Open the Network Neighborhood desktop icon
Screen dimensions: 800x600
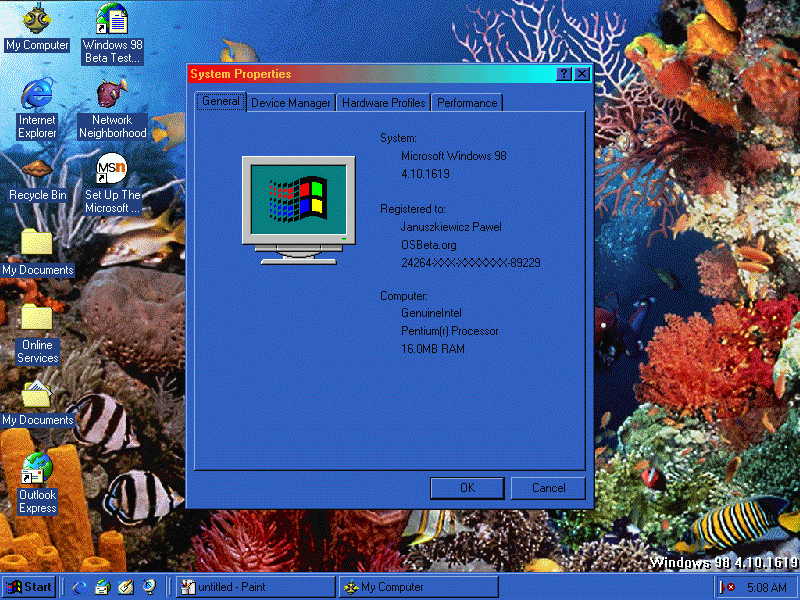[x=112, y=108]
